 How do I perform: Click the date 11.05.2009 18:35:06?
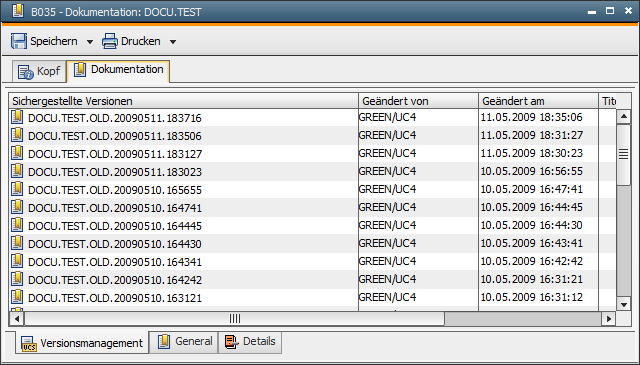click(531, 118)
